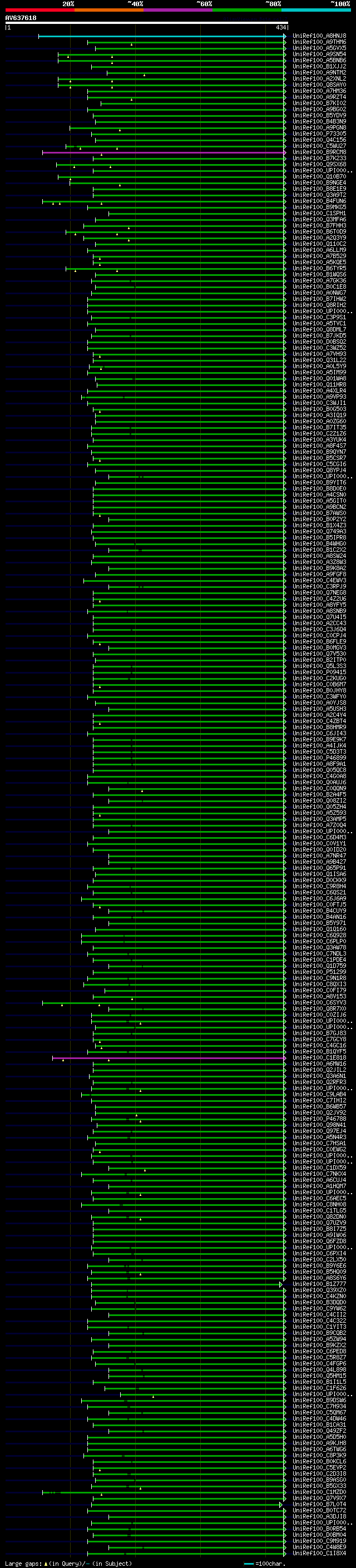Select the UniRef100_Q9SX68 label
The image size is (356, 1568).
click(x=319, y=165)
